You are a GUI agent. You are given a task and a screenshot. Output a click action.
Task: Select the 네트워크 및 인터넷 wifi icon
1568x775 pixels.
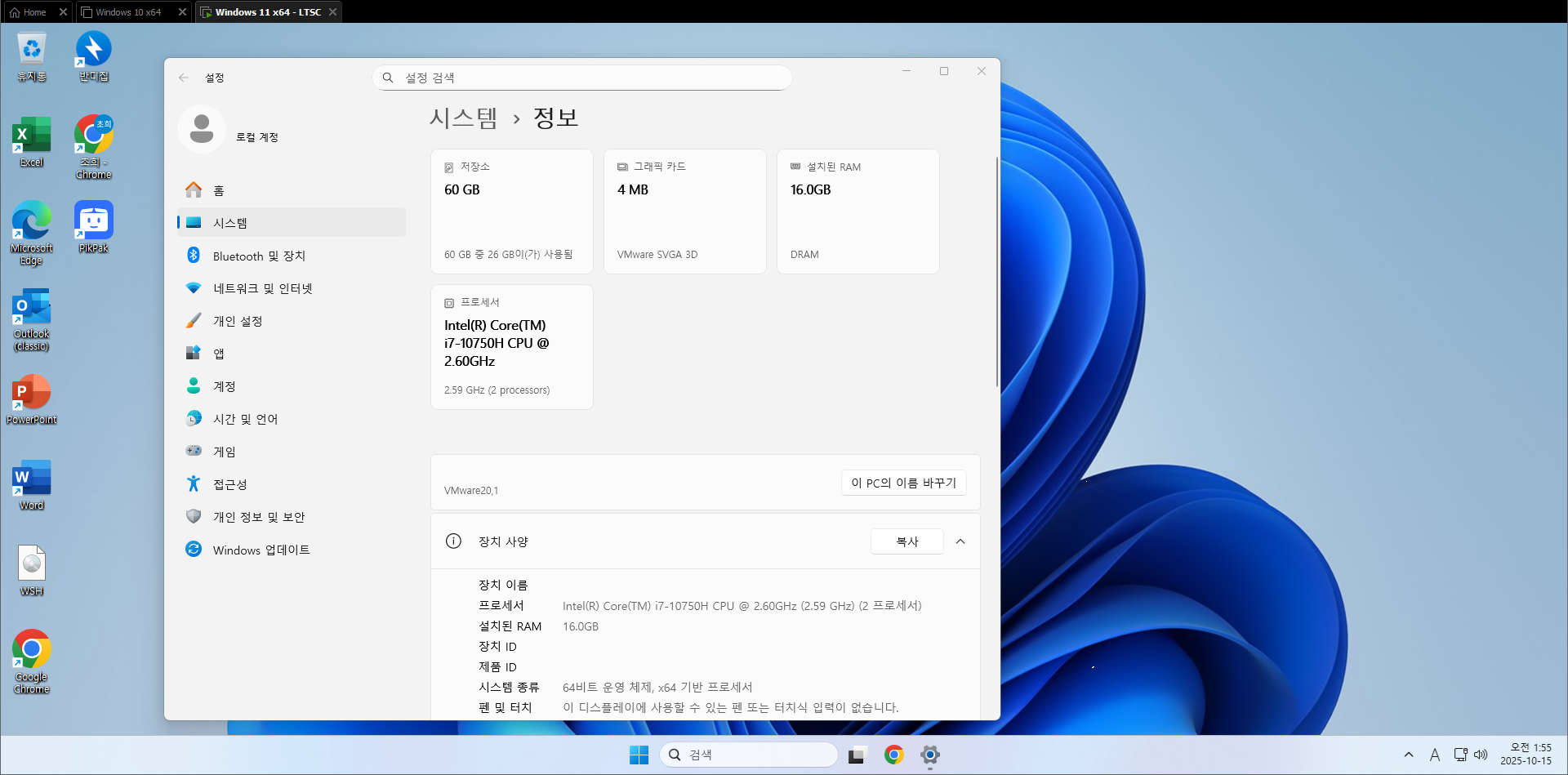(194, 288)
